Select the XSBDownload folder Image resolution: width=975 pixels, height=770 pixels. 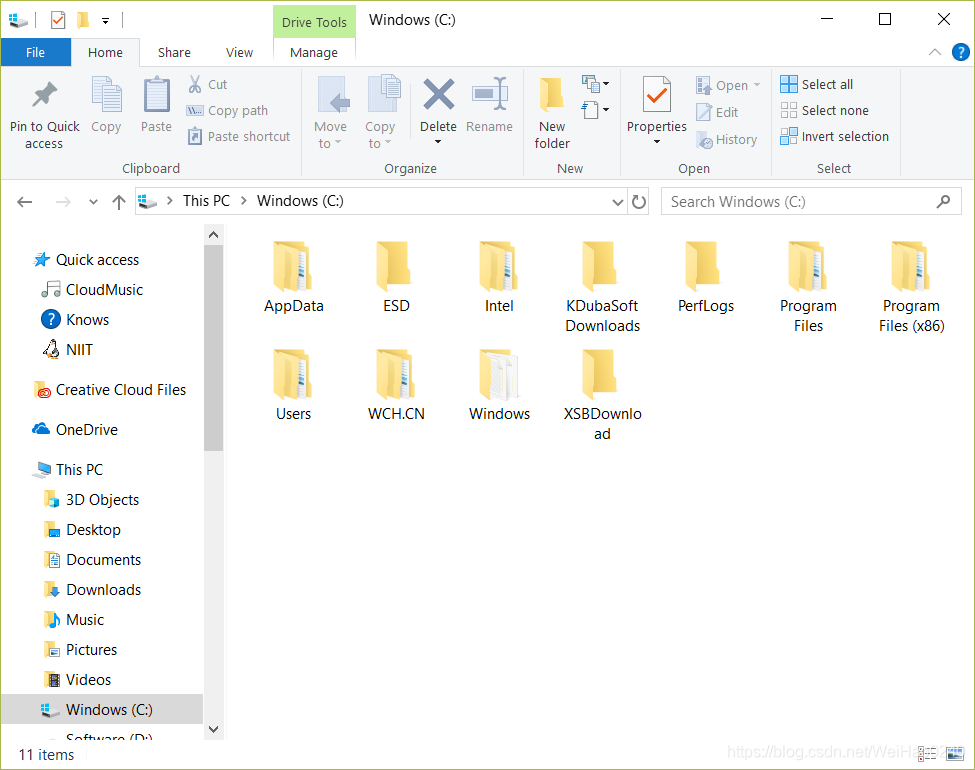pyautogui.click(x=602, y=395)
